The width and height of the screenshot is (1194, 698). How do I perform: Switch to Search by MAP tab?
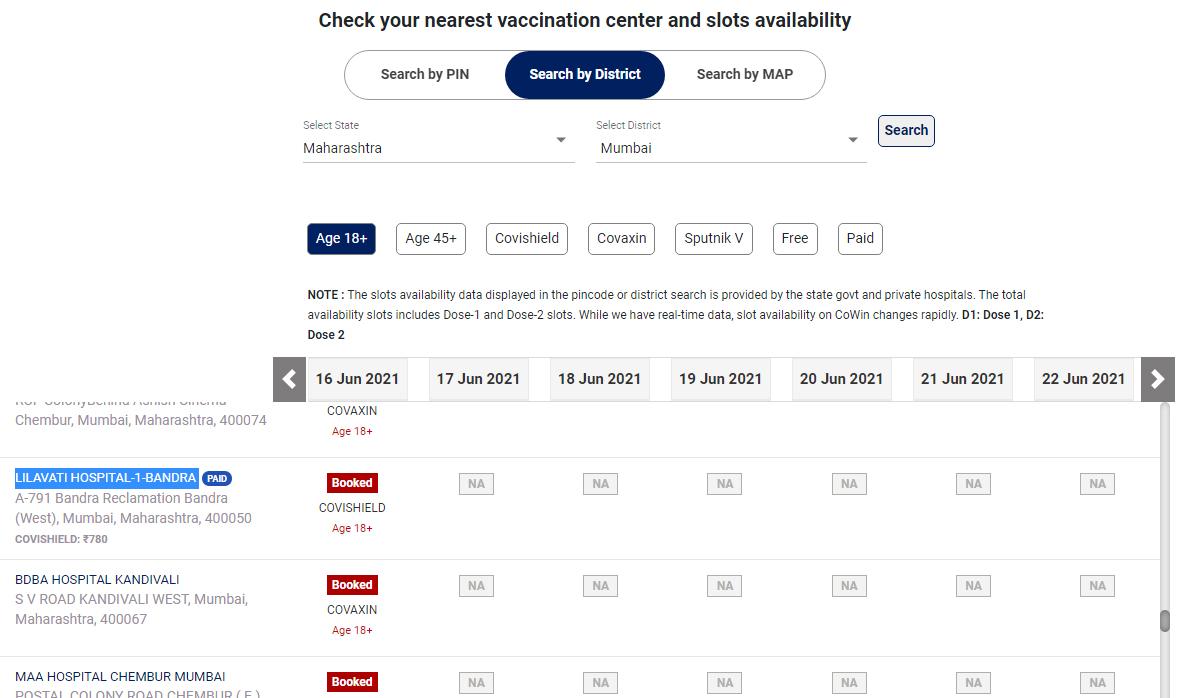coord(744,75)
